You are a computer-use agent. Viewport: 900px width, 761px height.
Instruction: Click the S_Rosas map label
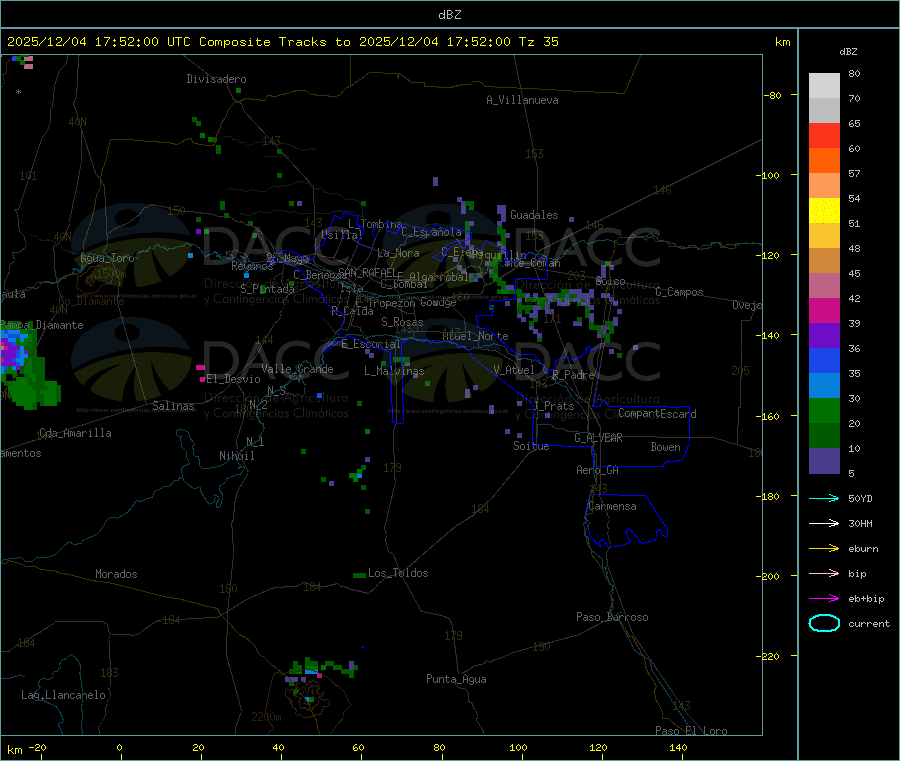[x=402, y=322]
